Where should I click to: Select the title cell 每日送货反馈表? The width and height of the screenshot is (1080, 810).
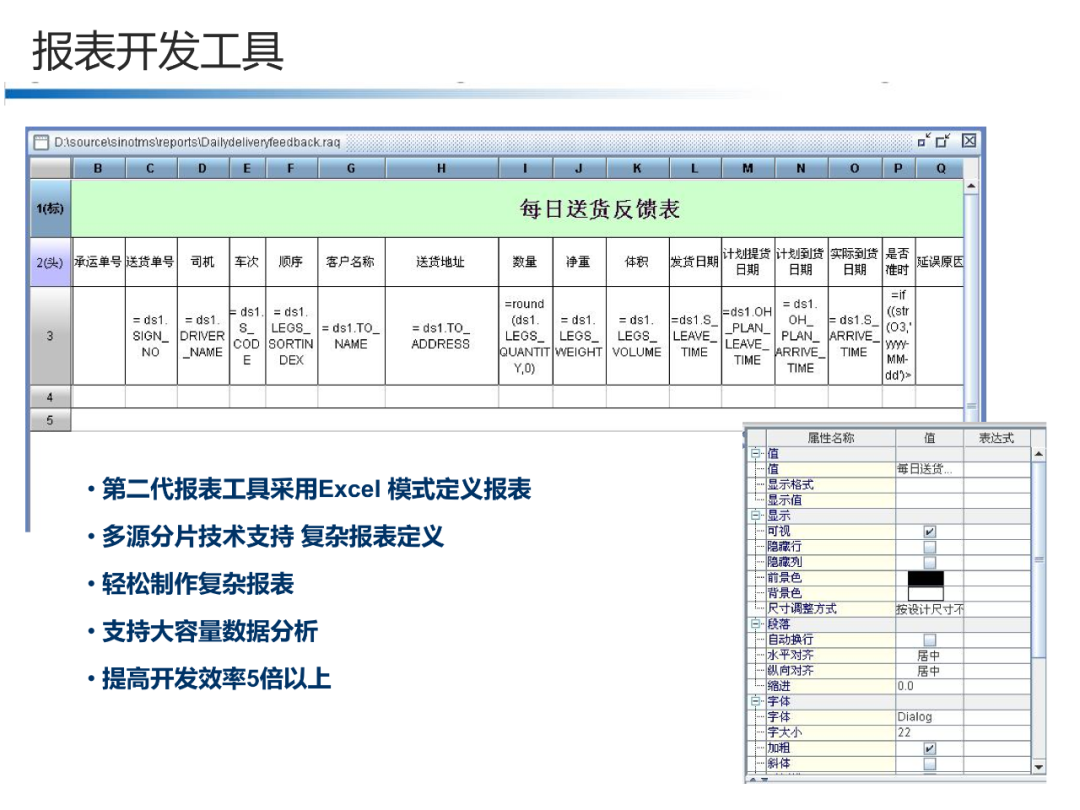click(x=518, y=209)
